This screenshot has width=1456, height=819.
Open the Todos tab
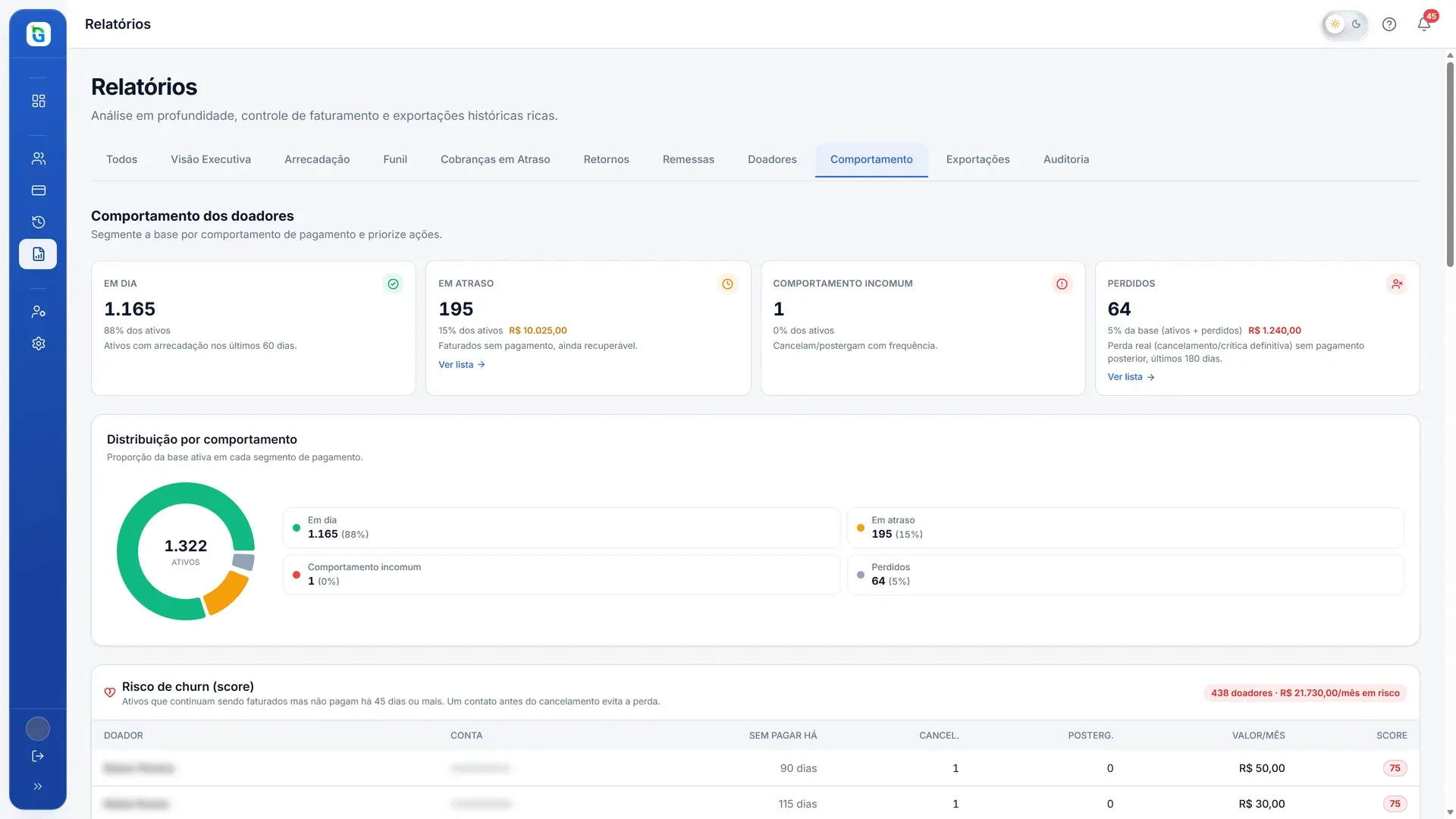click(121, 159)
